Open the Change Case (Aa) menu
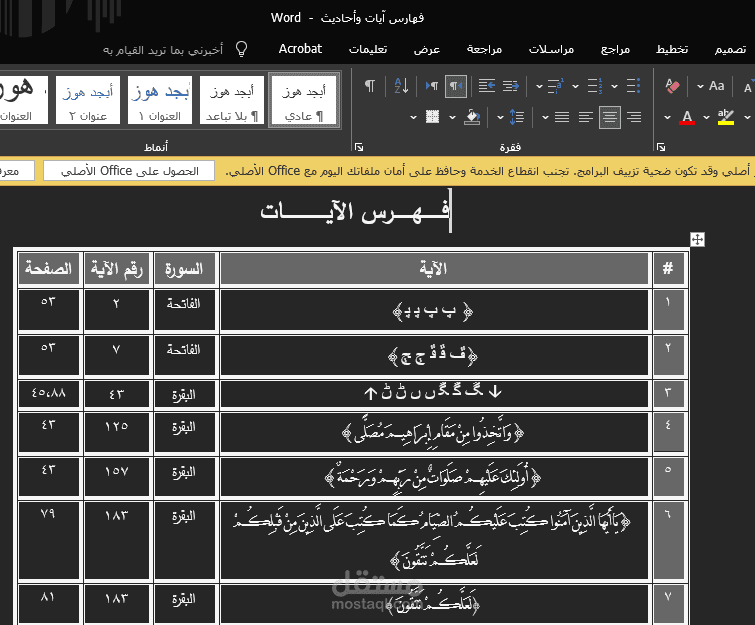 tap(711, 86)
